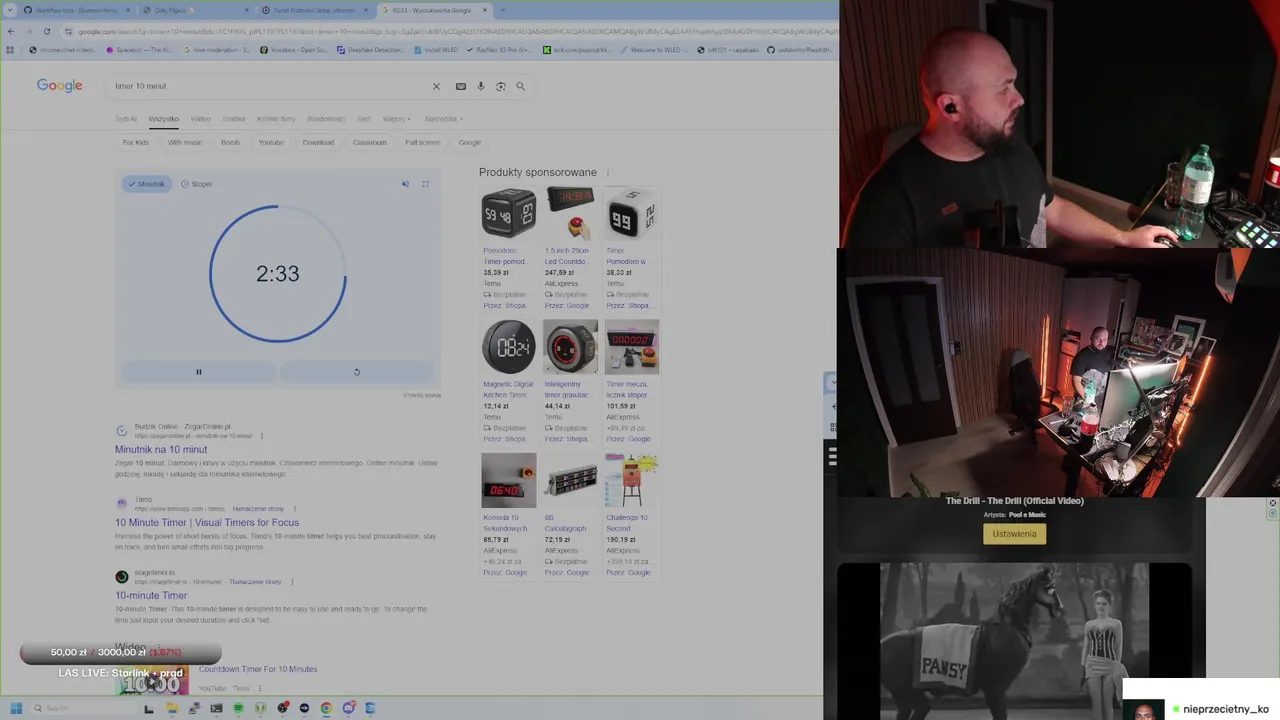View the Timer meczu licznik stoper product
The width and height of the screenshot is (1280, 720).
(631, 380)
